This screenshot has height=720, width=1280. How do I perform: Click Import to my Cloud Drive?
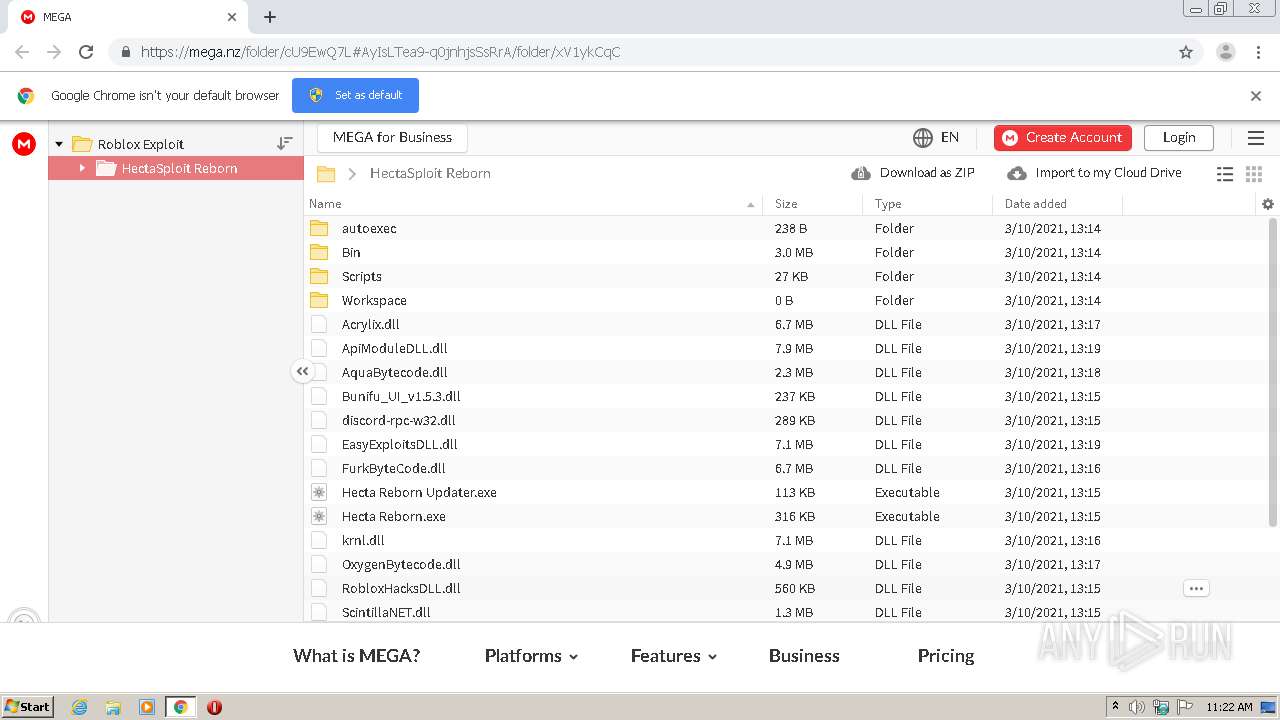1095,173
